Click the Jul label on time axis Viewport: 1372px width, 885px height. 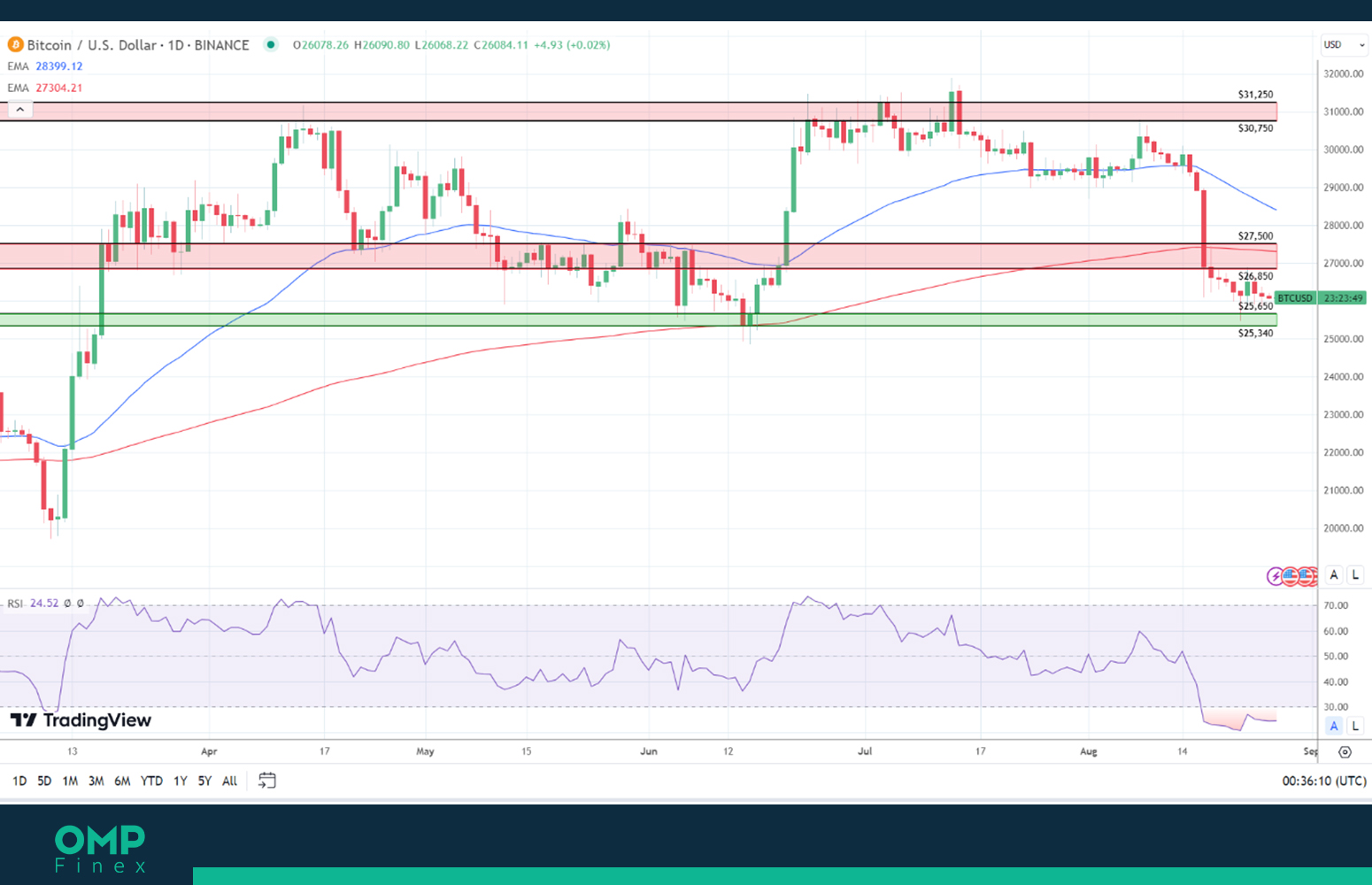point(865,751)
